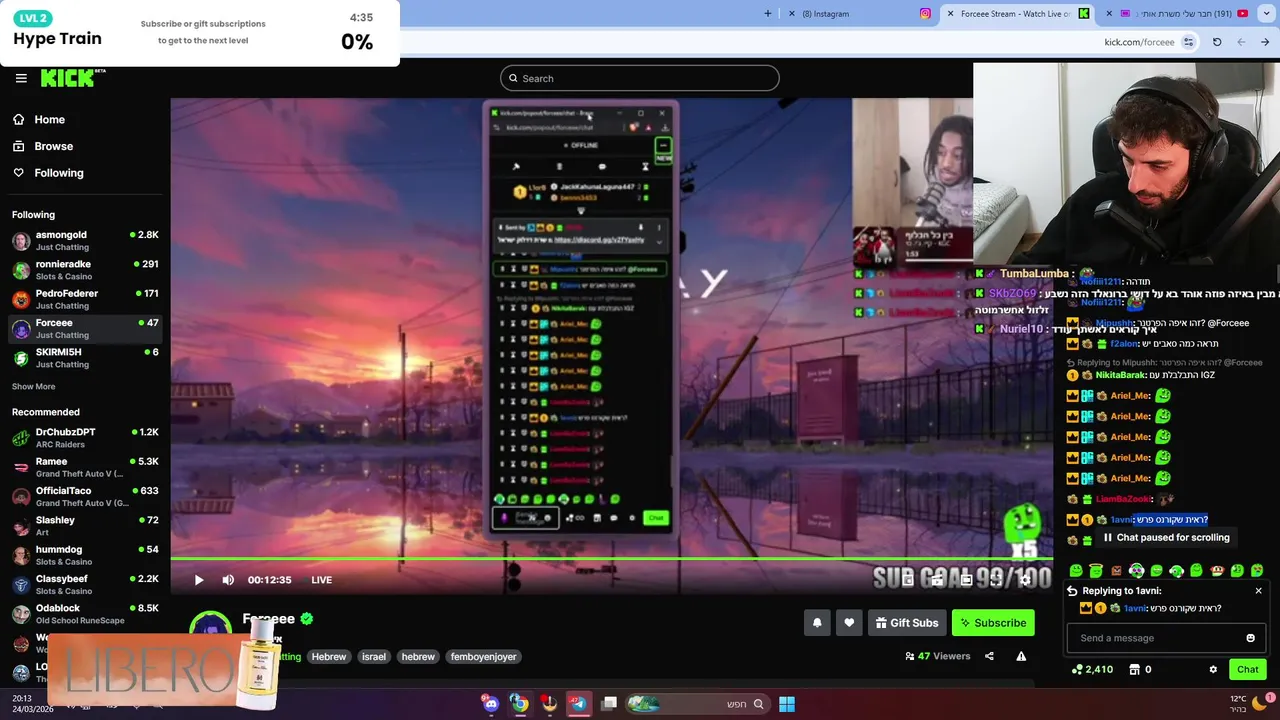
Task: Open SKIRMISH channel in sidebar
Action: tap(85, 358)
